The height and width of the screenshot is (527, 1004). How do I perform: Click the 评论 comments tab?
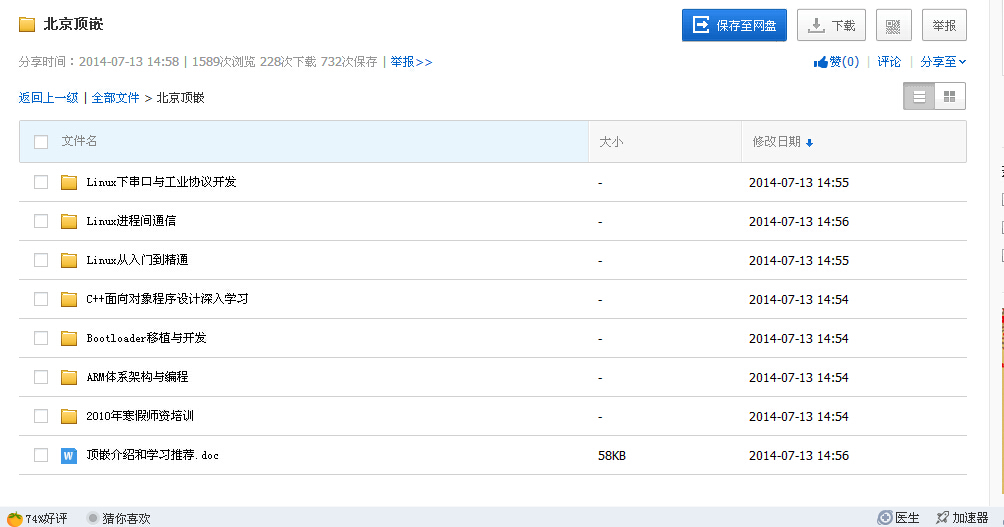tap(889, 62)
